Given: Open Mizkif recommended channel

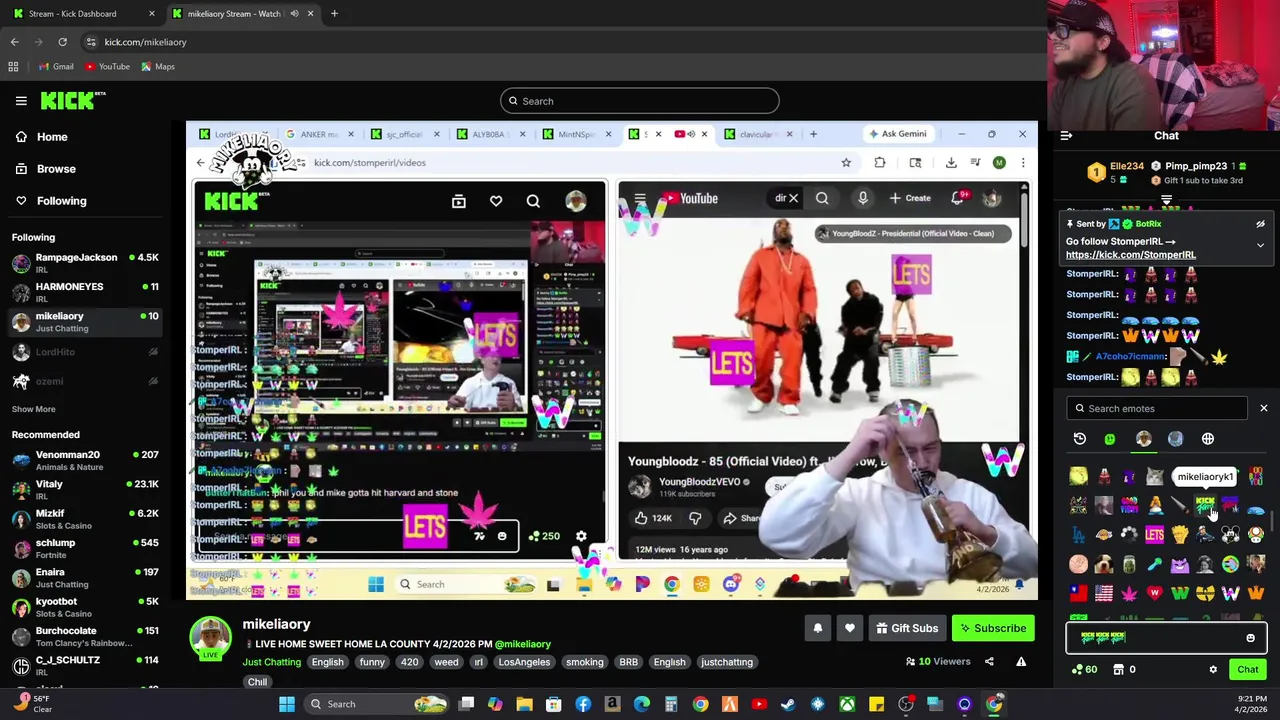Looking at the screenshot, I should 85,519.
